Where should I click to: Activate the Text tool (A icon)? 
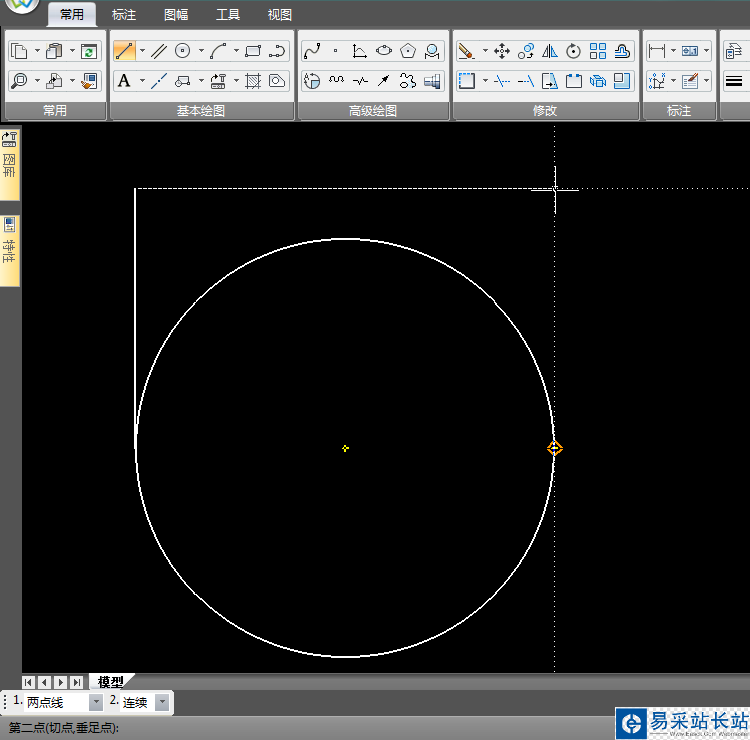124,81
